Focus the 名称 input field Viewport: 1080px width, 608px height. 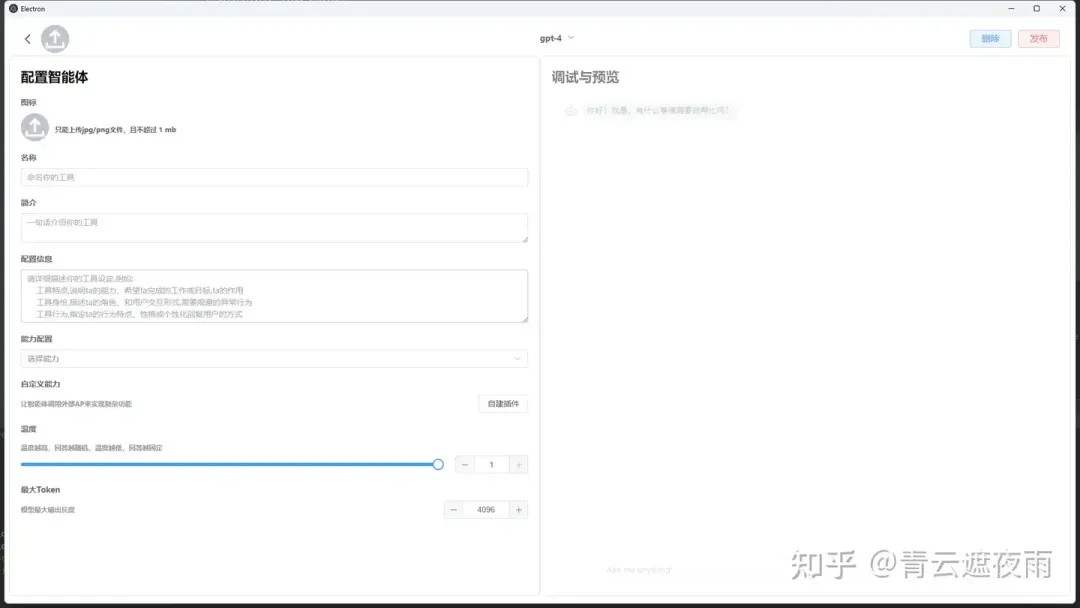(274, 177)
